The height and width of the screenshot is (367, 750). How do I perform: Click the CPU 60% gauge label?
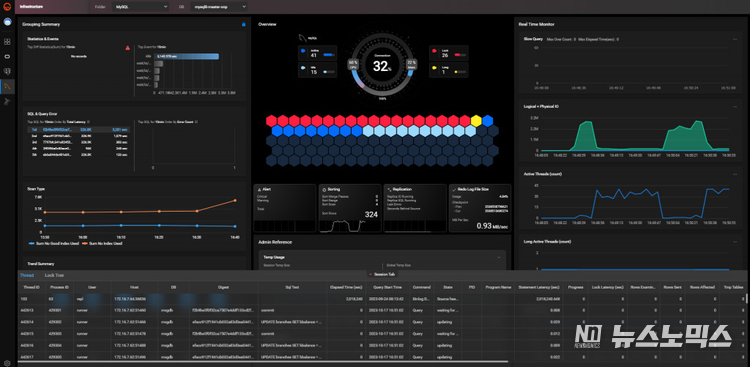[x=353, y=64]
